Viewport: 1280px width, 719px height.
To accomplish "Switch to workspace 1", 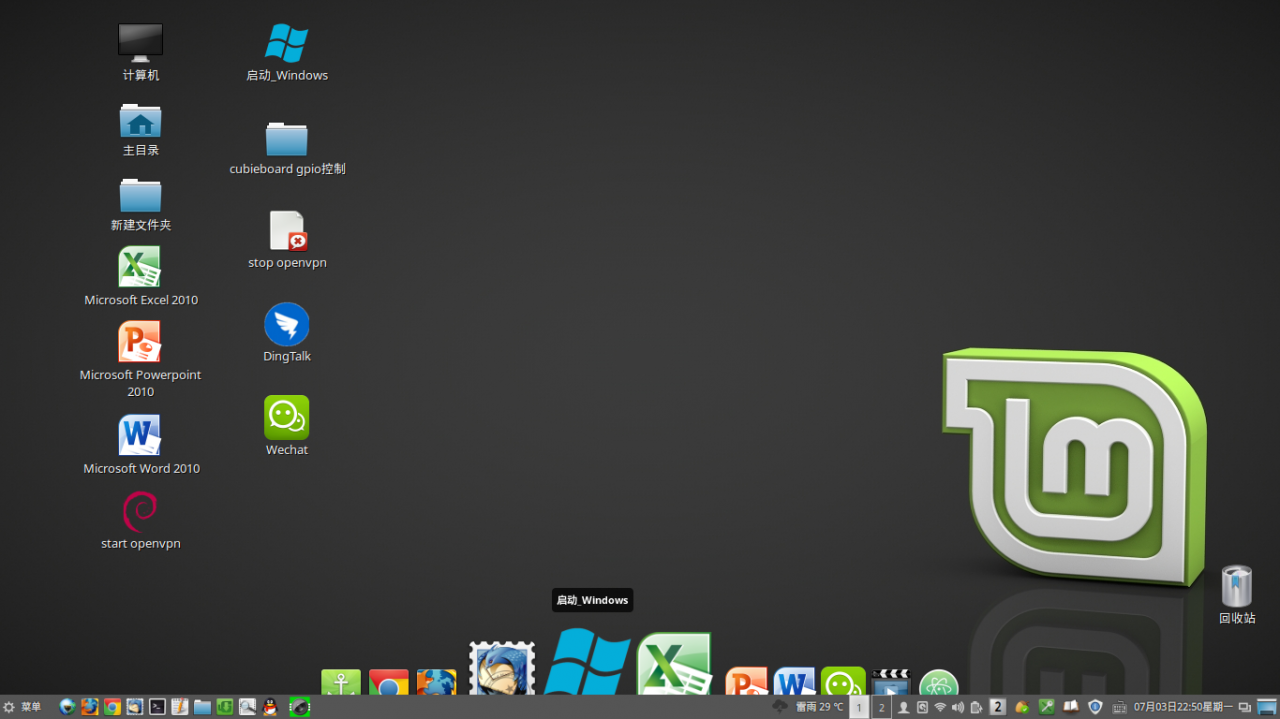I will 859,707.
